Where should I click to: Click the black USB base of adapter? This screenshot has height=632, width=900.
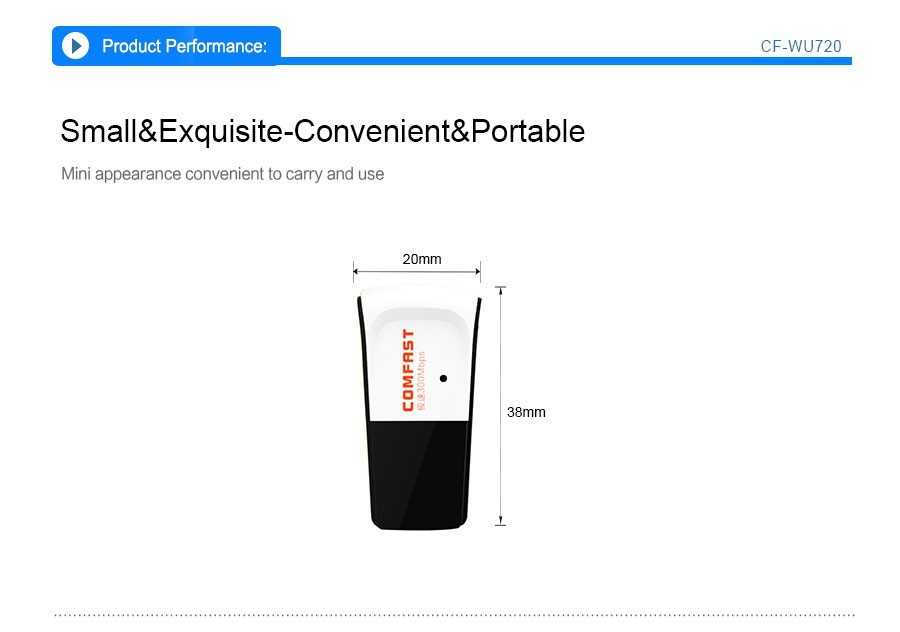click(416, 475)
